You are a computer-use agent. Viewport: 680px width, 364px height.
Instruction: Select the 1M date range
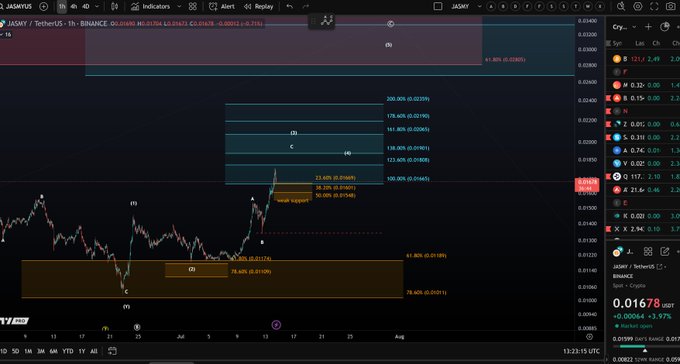pyautogui.click(x=28, y=351)
